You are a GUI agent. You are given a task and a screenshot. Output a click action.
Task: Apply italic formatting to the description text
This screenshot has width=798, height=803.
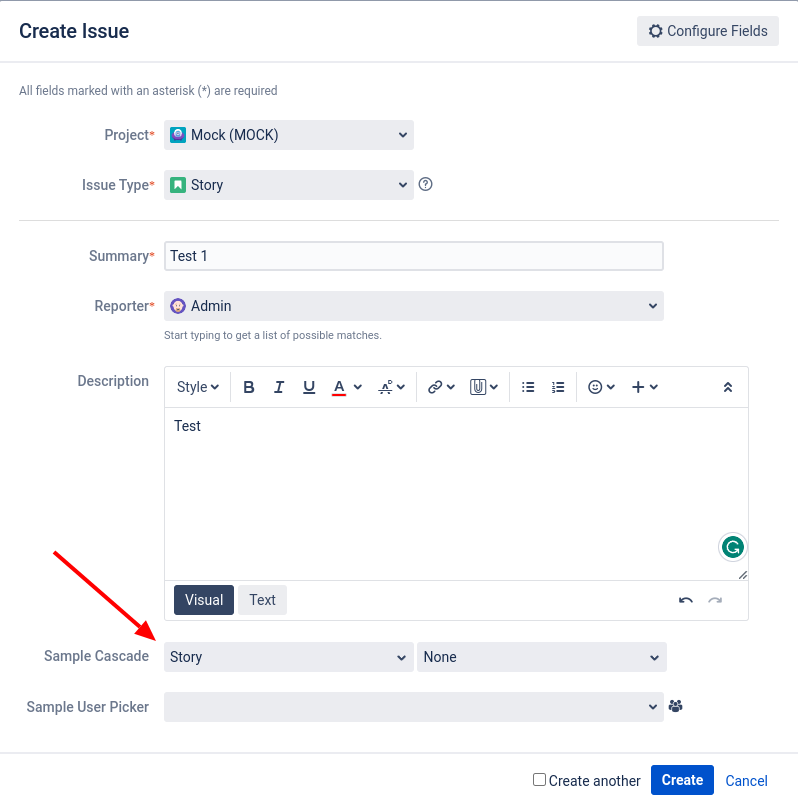(x=279, y=387)
